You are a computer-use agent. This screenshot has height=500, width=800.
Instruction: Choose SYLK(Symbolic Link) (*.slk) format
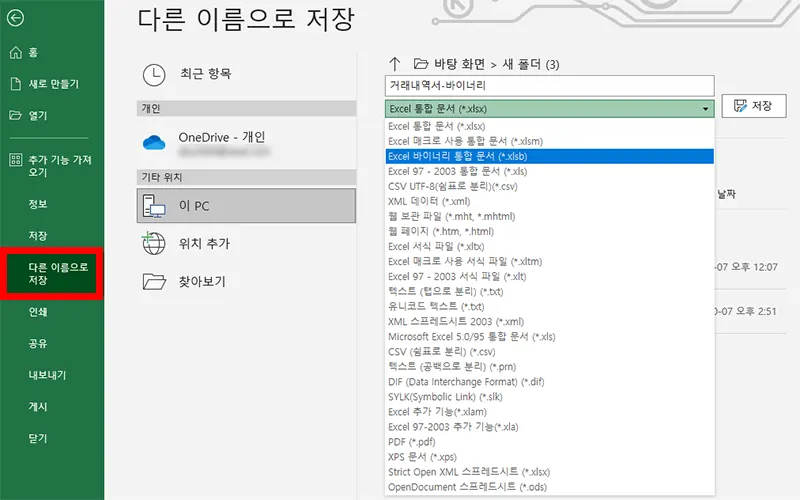tap(549, 397)
